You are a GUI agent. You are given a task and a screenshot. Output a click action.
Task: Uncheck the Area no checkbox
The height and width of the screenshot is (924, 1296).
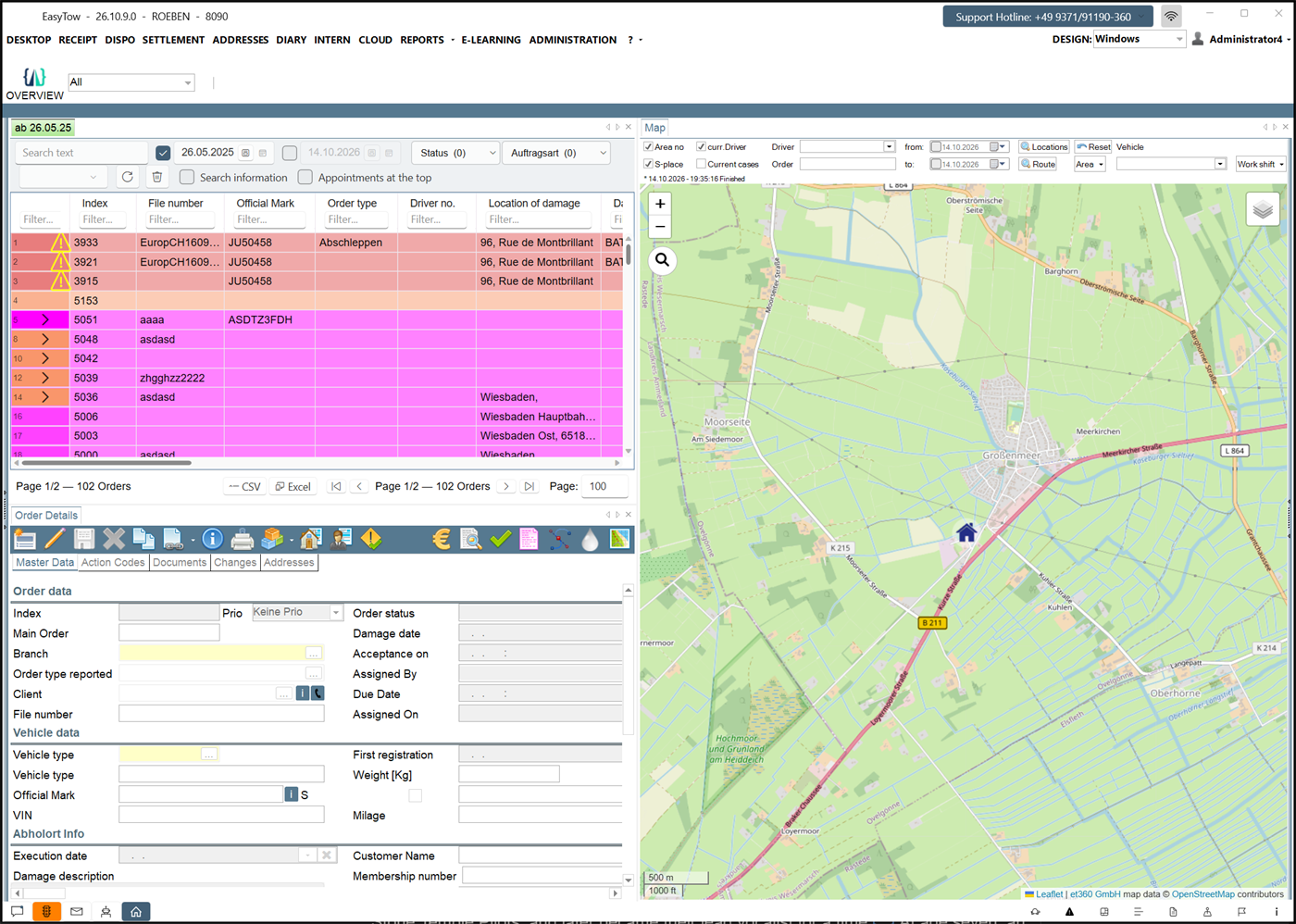[x=649, y=146]
